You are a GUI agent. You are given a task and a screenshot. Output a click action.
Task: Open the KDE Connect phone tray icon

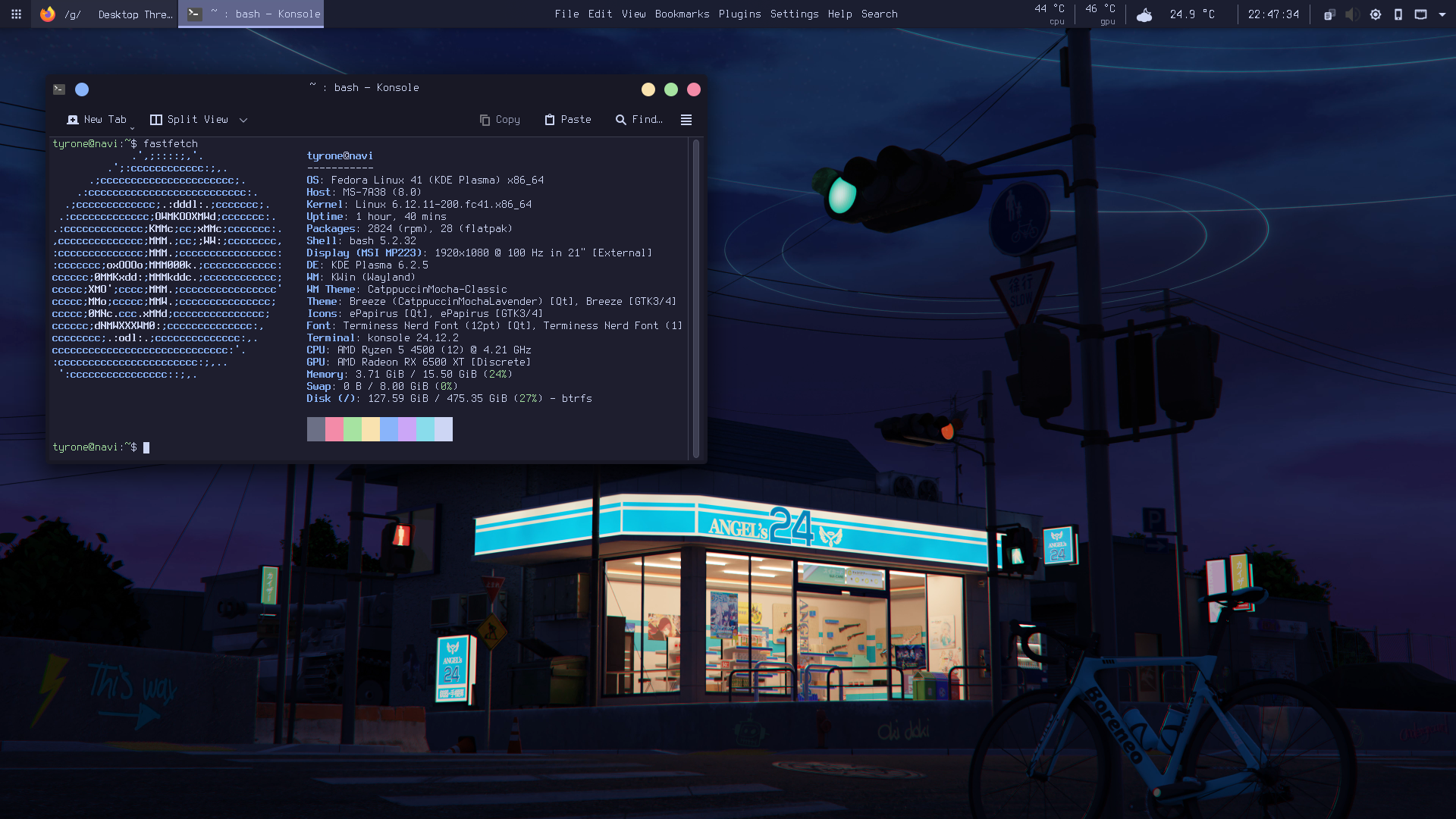[1398, 14]
